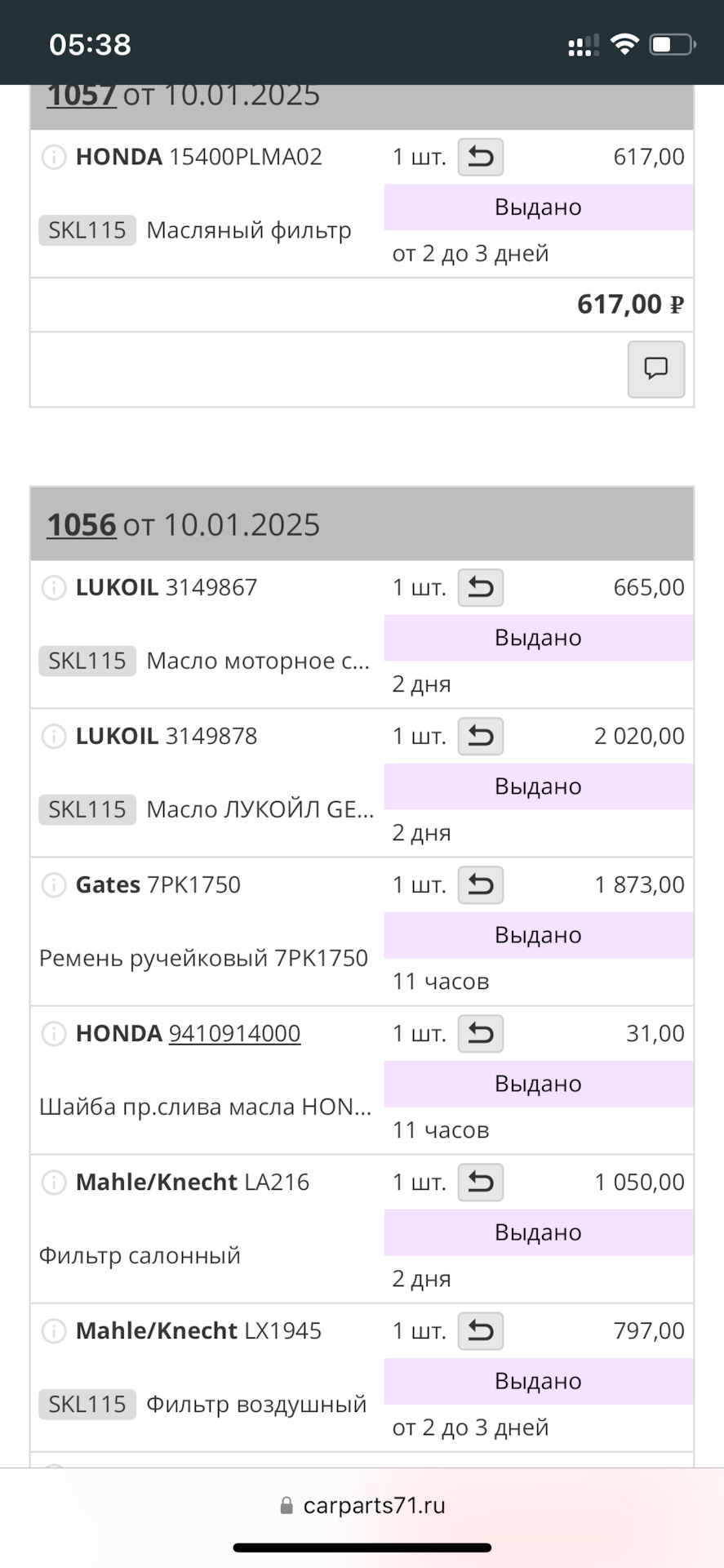Click return arrow for HONDA 9410914000 washer
Viewport: 724px width, 1568px height.
pyautogui.click(x=480, y=1033)
